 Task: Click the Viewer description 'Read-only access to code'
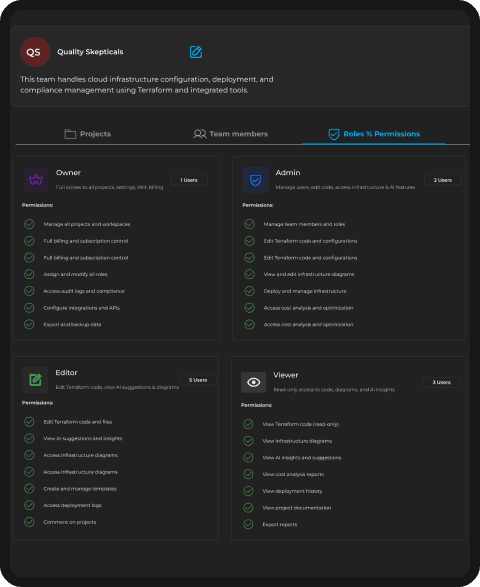tap(334, 389)
